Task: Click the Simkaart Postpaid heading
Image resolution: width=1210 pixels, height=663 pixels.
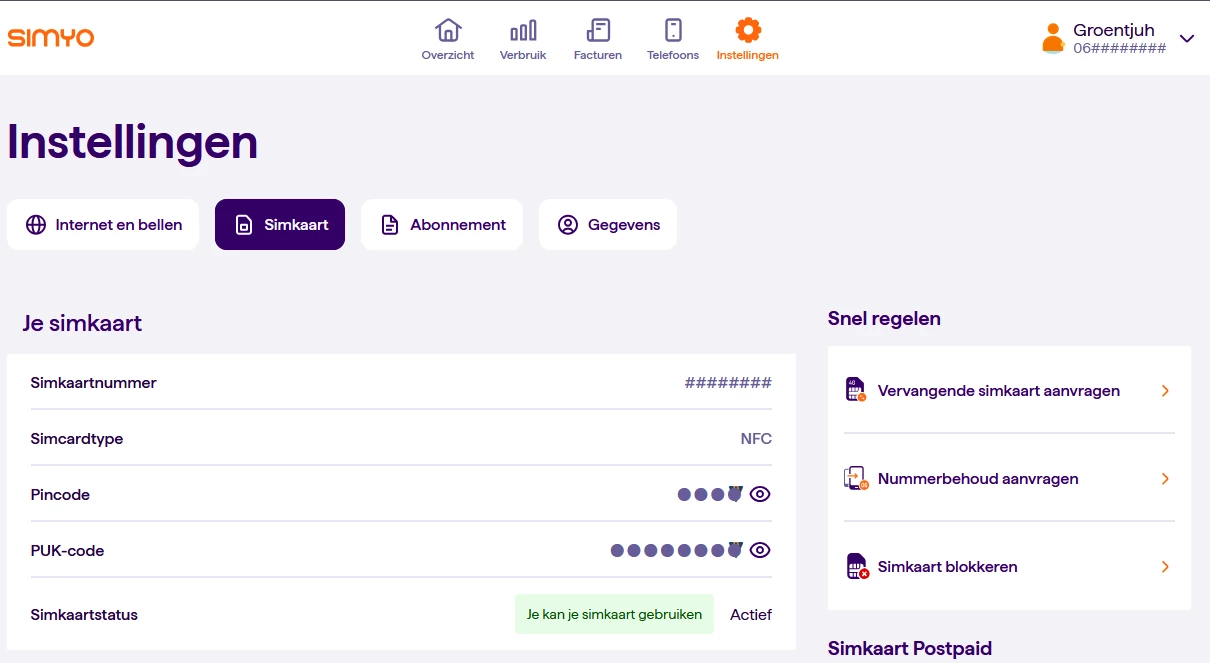Action: coord(910,649)
